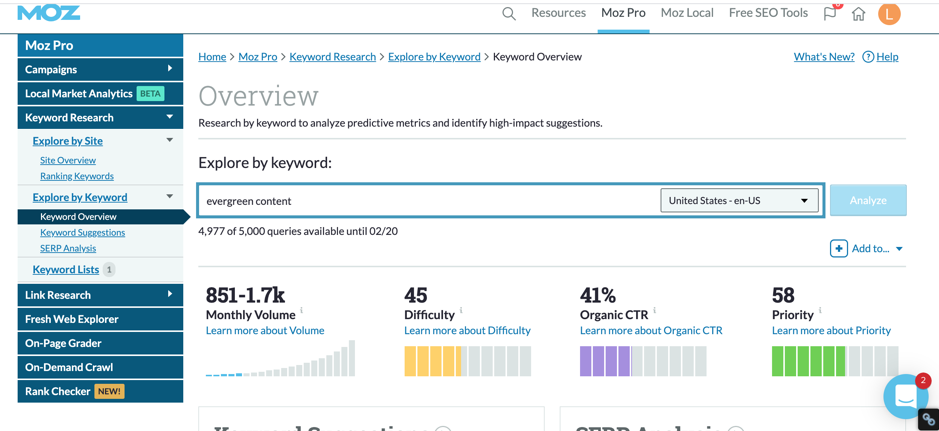The width and height of the screenshot is (939, 431).
Task: Open Keyword Suggestions in sidebar
Action: pyautogui.click(x=83, y=232)
